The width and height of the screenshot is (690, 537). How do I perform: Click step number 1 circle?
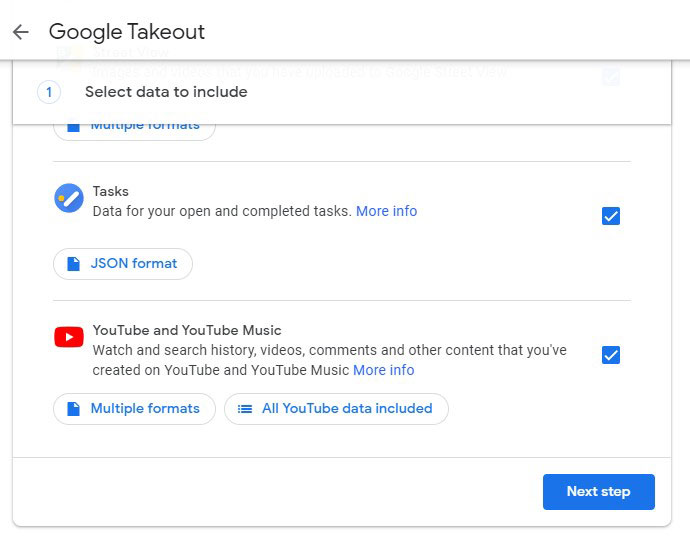pyautogui.click(x=49, y=92)
